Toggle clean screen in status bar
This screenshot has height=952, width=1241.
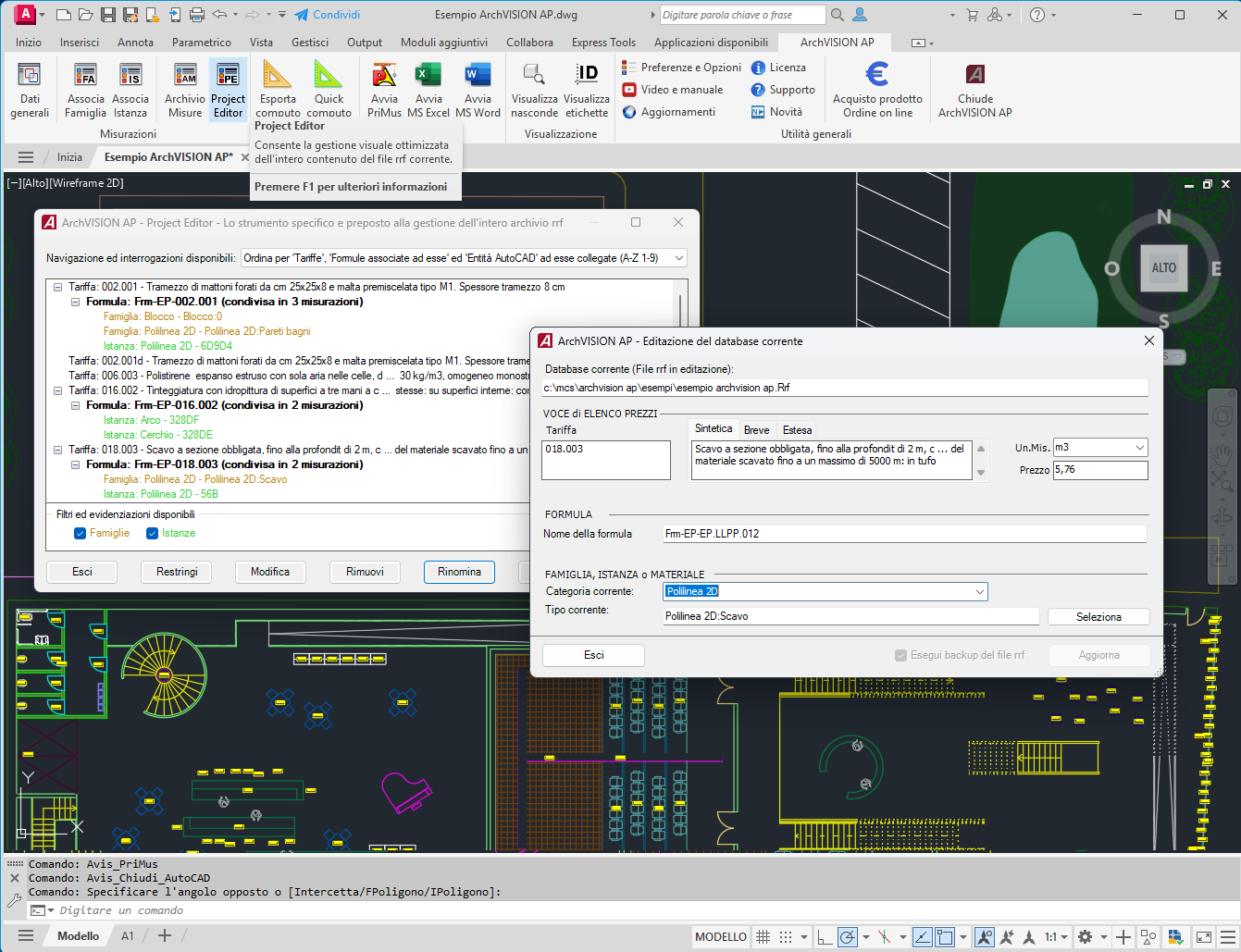click(1203, 936)
